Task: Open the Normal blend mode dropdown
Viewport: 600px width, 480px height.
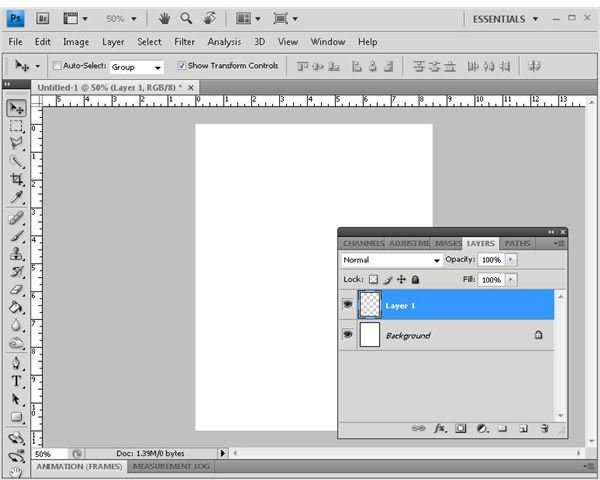Action: [391, 260]
